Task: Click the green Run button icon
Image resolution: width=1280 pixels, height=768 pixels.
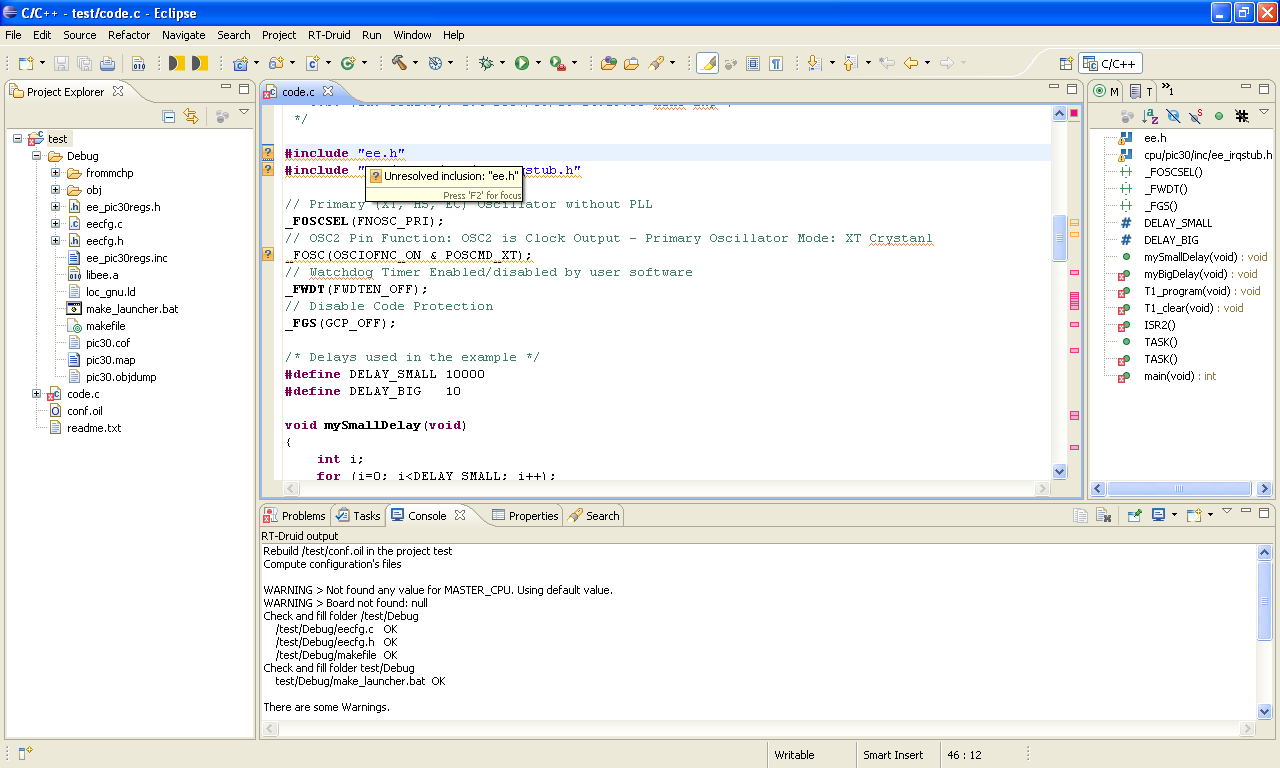Action: coord(522,63)
